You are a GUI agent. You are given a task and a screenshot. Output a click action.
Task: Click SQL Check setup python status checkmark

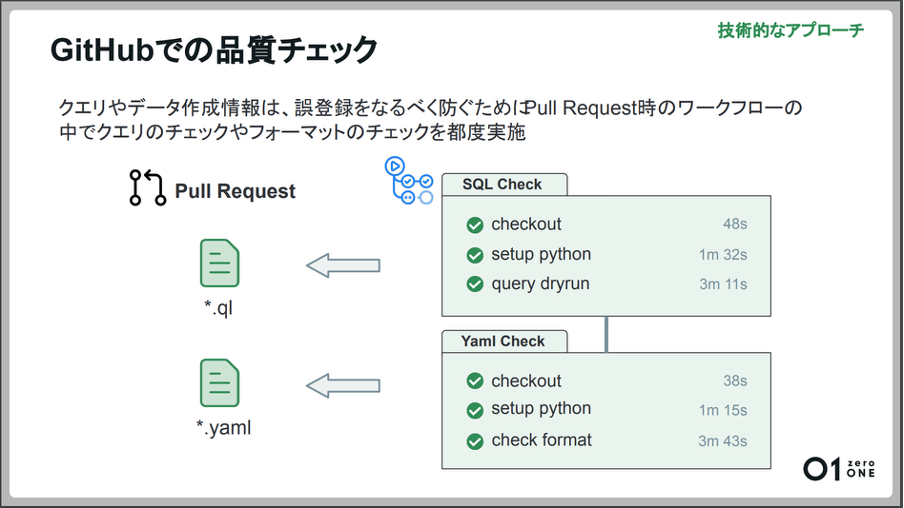475,255
